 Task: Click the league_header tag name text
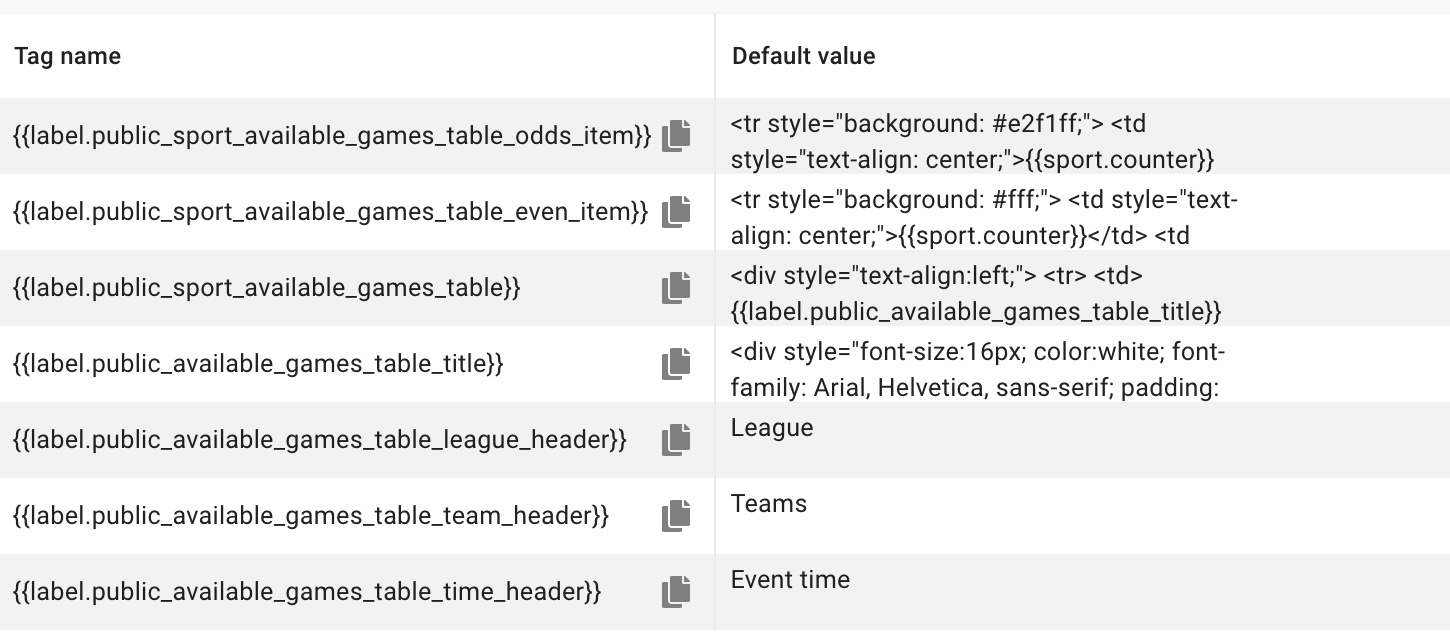[320, 440]
